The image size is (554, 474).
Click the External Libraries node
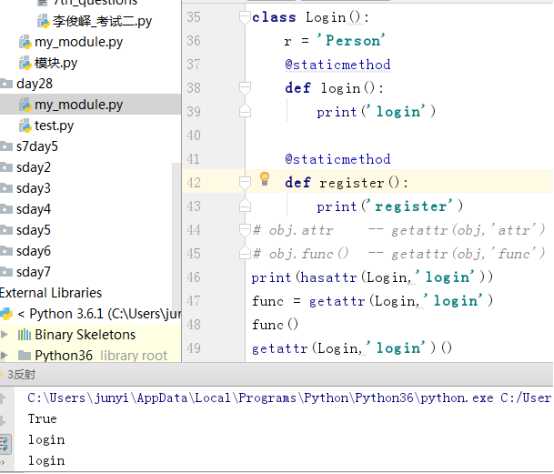click(51, 293)
